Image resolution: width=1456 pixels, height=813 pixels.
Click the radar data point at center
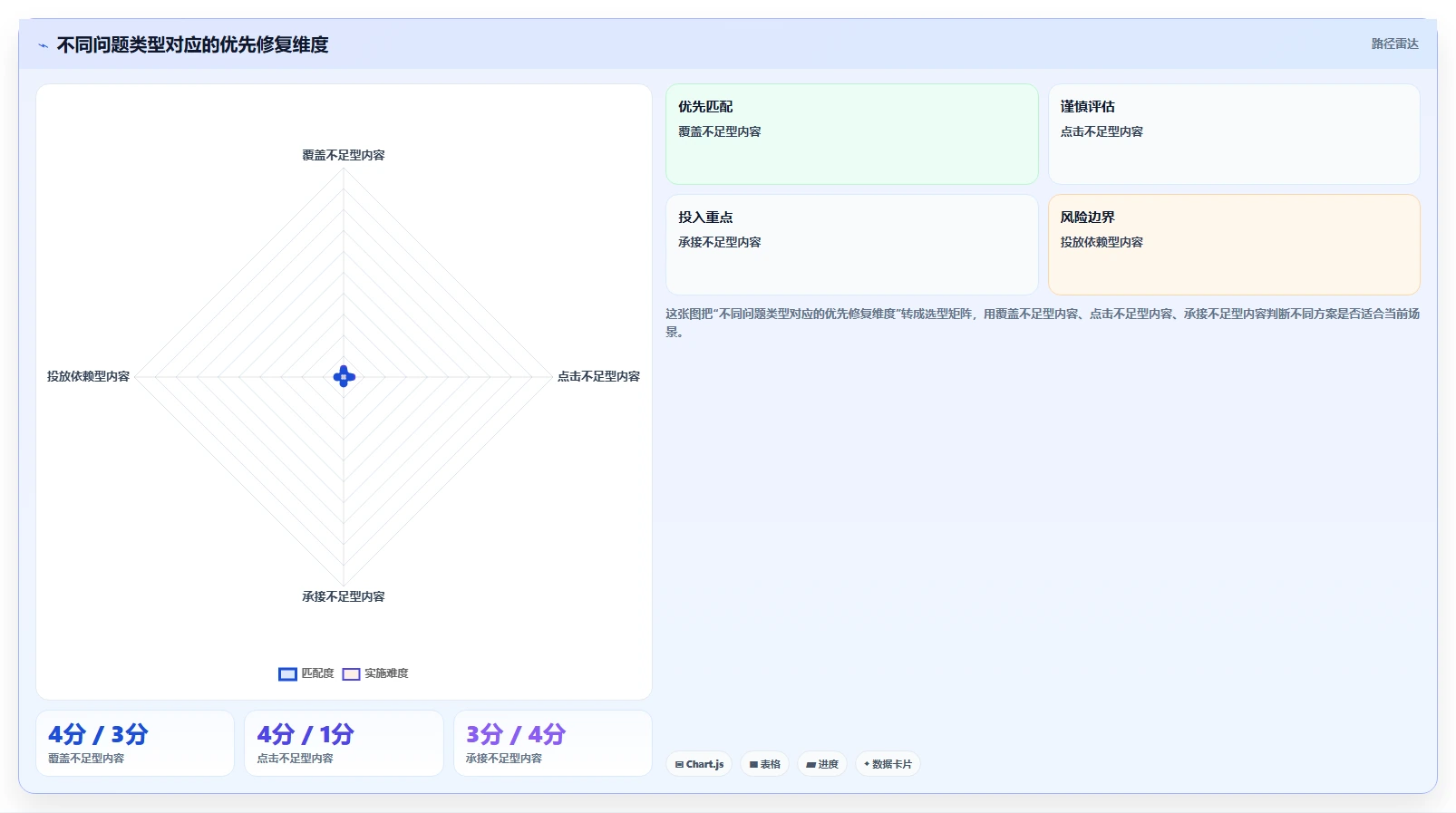pos(344,376)
